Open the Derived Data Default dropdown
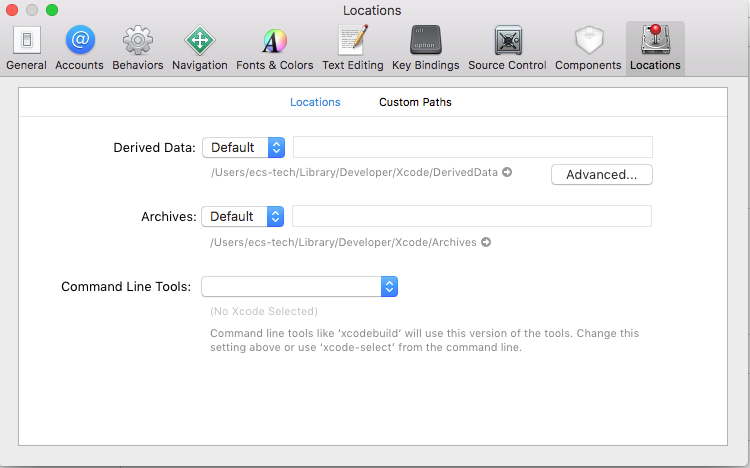This screenshot has width=750, height=468. pyautogui.click(x=243, y=147)
